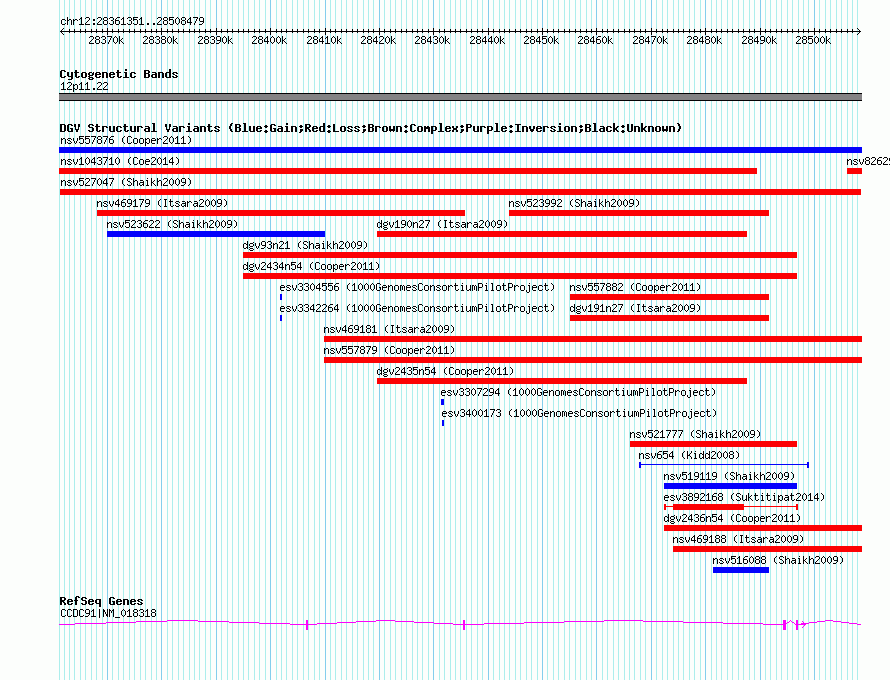
Task: Click the CCDC91|NM_018318 gene label
Action: point(108,613)
